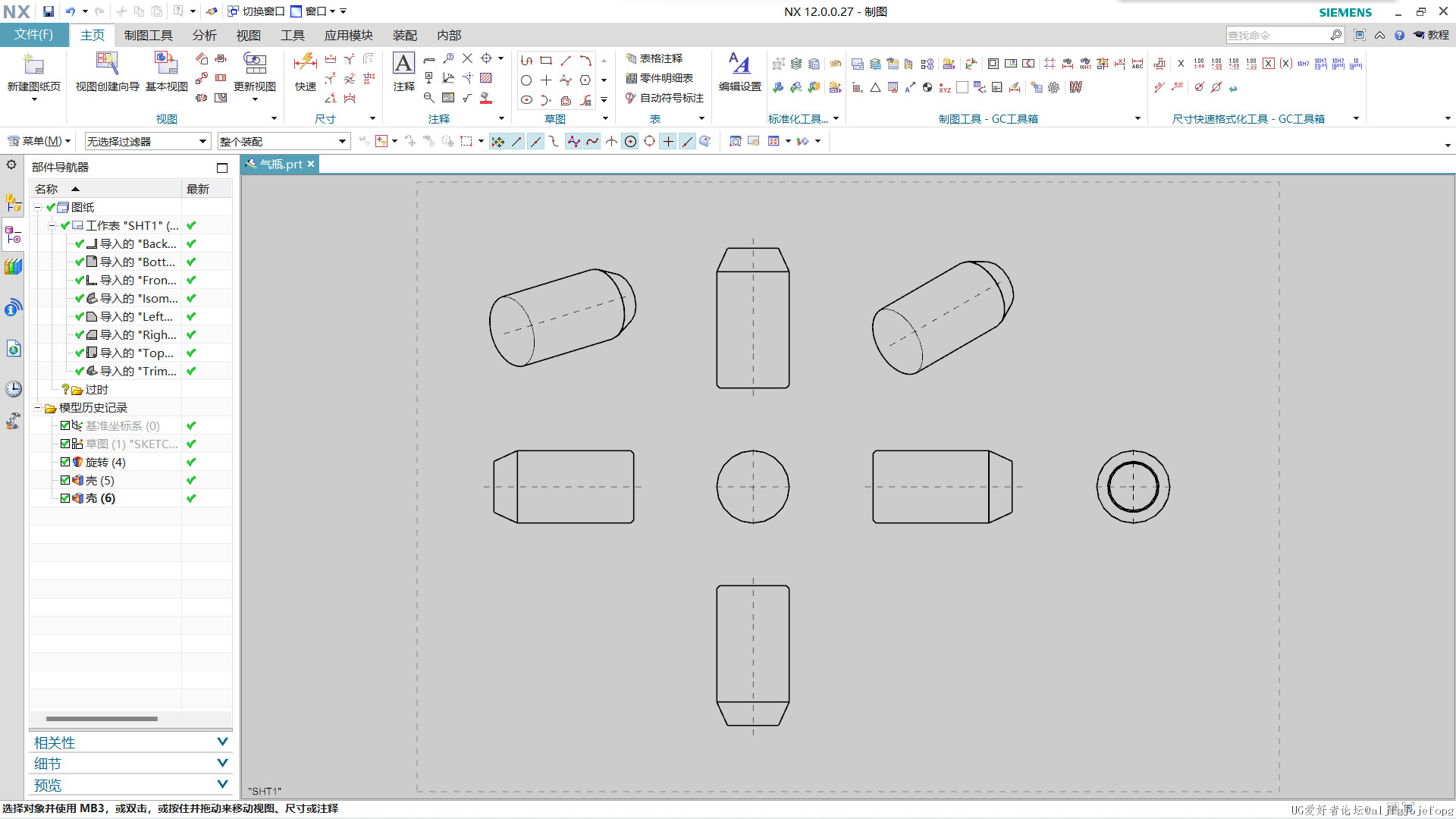Click the 名称 column header

(x=105, y=189)
